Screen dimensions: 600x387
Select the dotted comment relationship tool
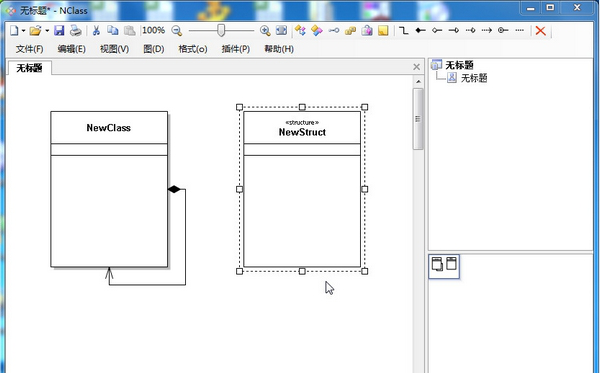pos(519,30)
